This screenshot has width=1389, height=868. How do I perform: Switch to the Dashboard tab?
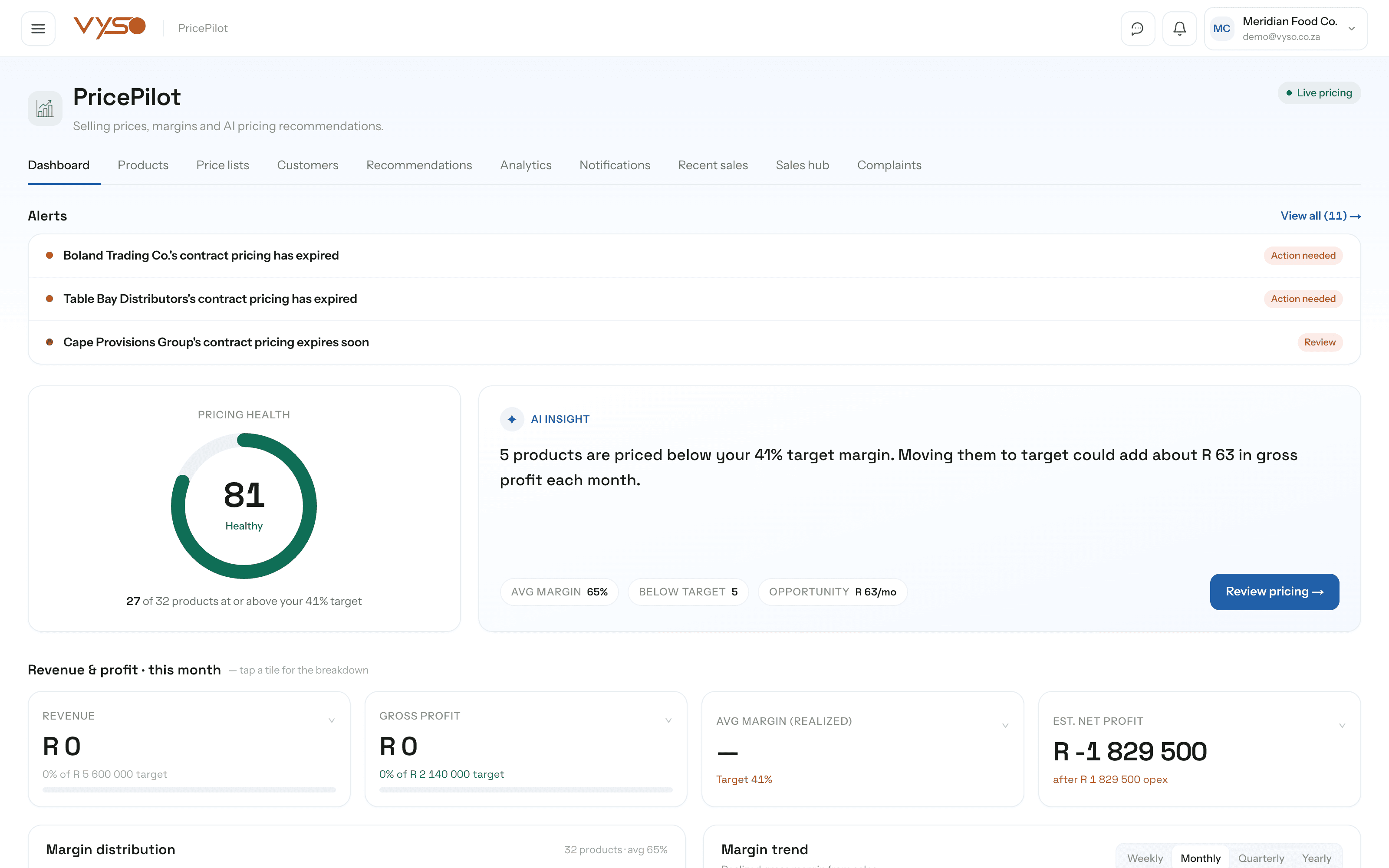click(59, 165)
